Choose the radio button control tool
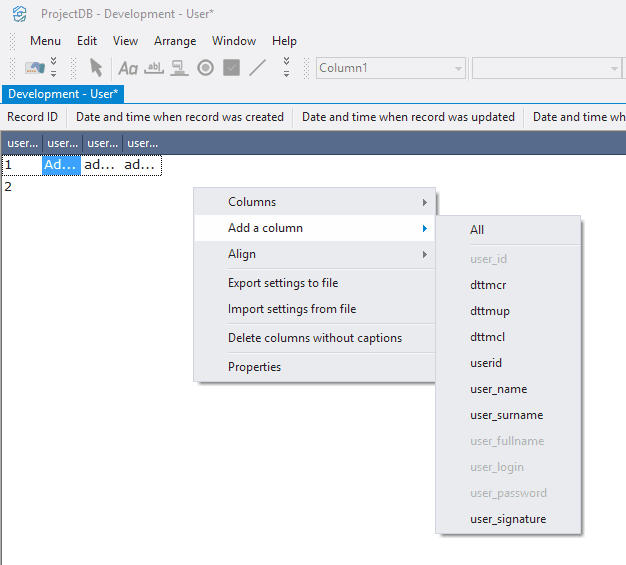This screenshot has height=565, width=626. [206, 68]
